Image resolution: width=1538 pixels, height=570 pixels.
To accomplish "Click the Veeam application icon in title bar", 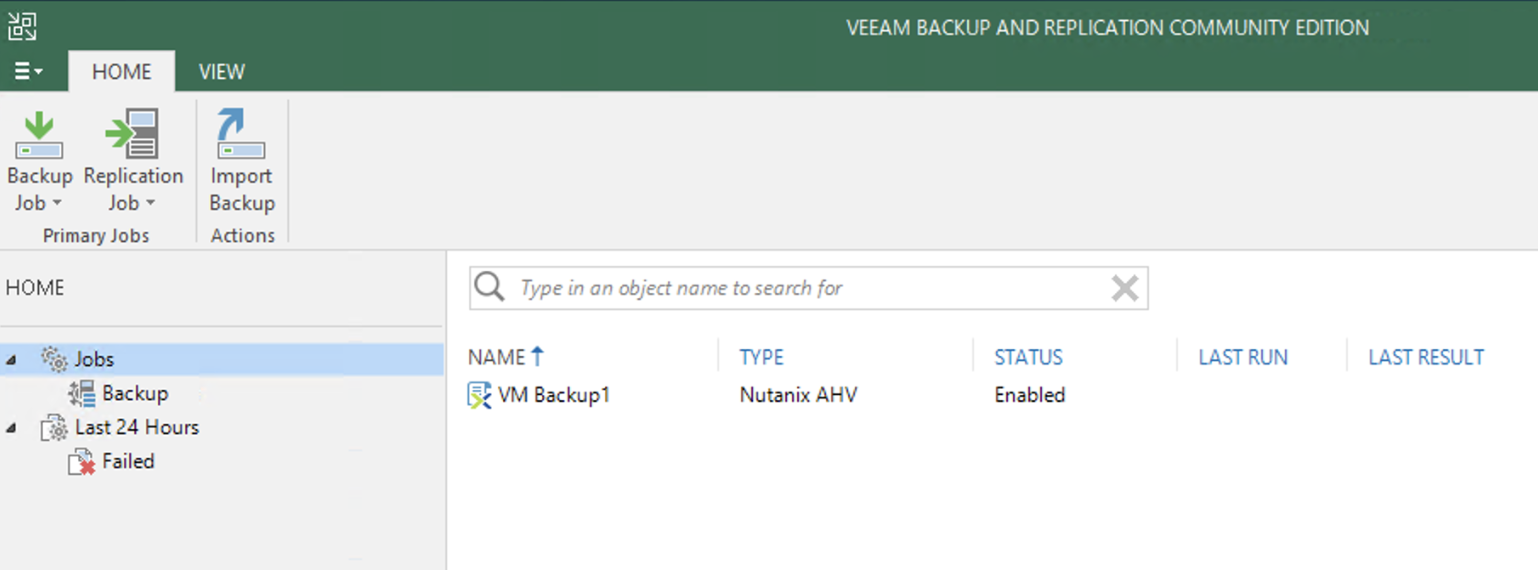I will click(22, 27).
